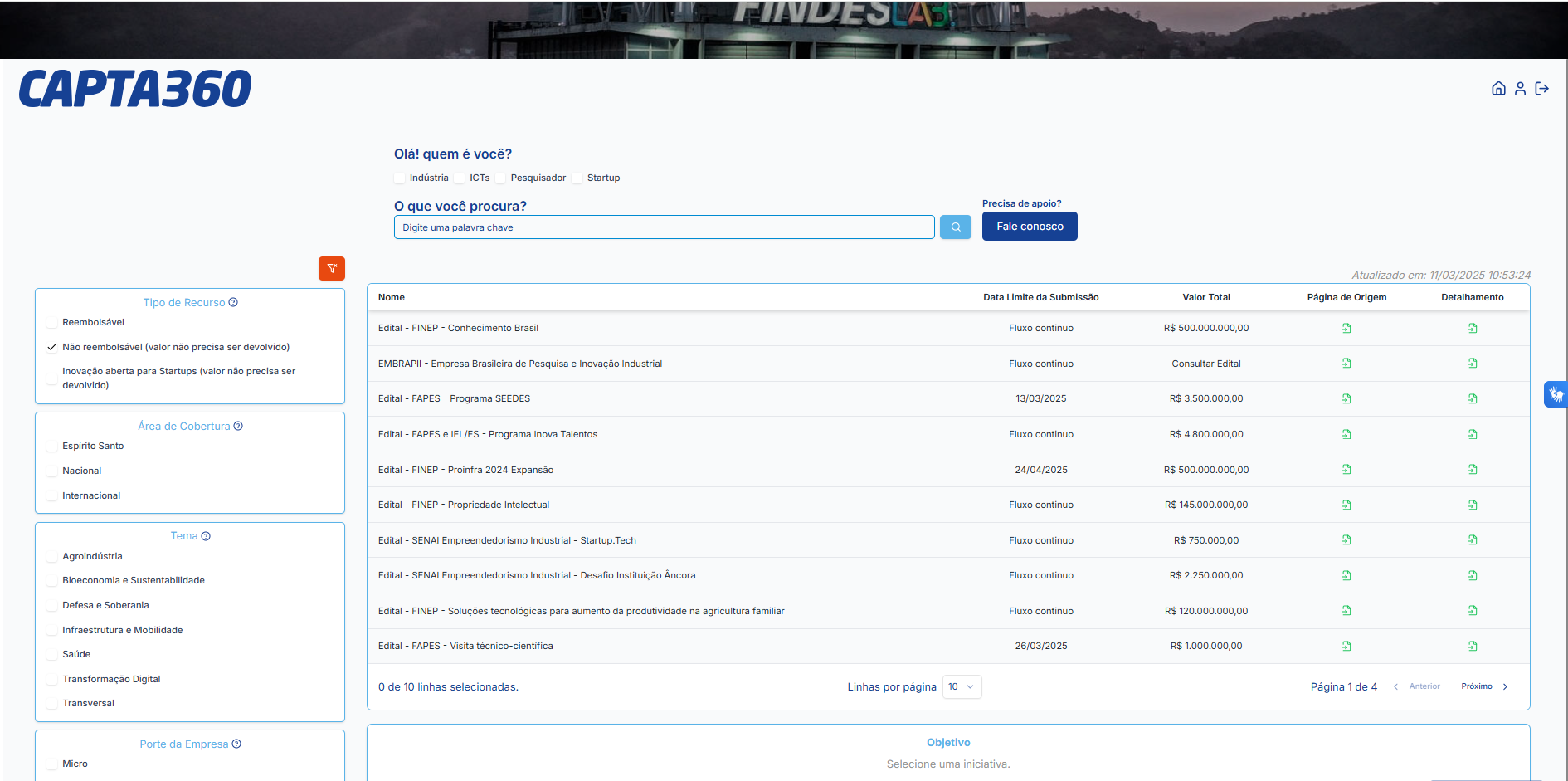Check the Agroindústria theme
This screenshot has width=1568, height=781.
point(52,556)
